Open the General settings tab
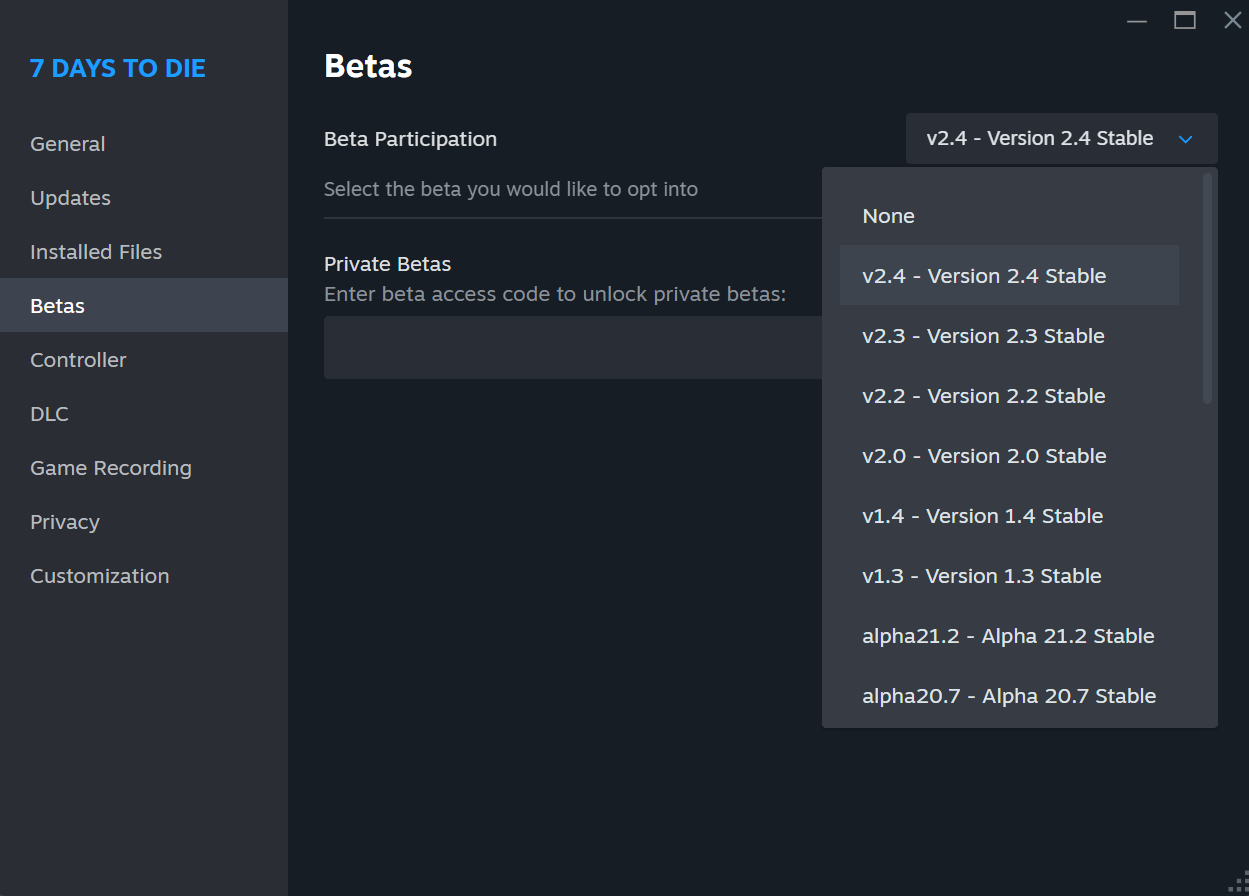1249x896 pixels. click(x=68, y=144)
